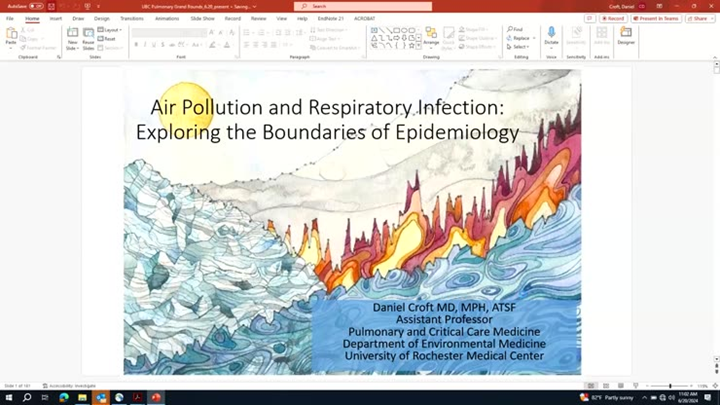720x405 pixels.
Task: Adjust the zoom slider in status bar
Action: (670, 386)
